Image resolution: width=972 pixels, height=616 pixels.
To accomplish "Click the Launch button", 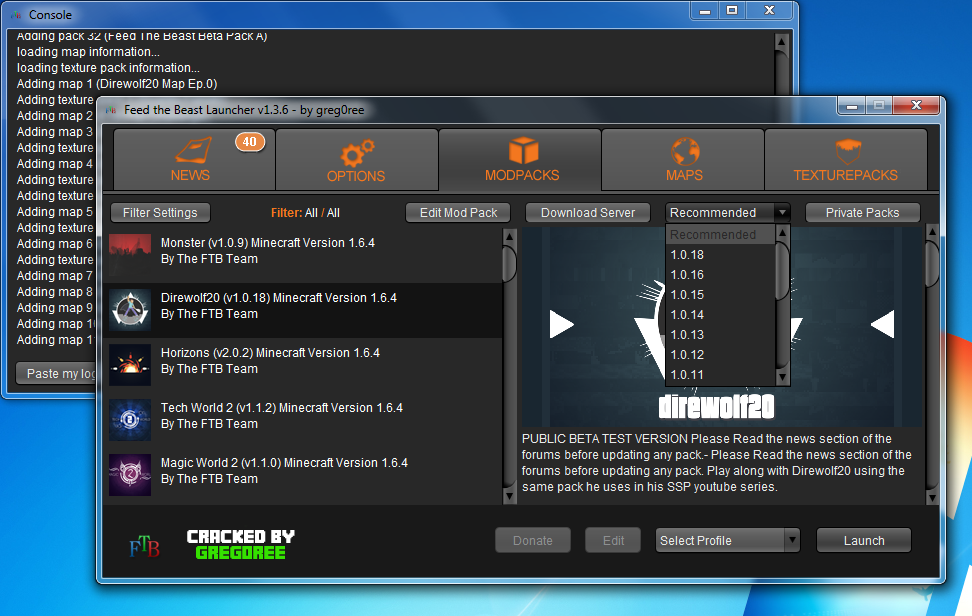I will click(864, 540).
